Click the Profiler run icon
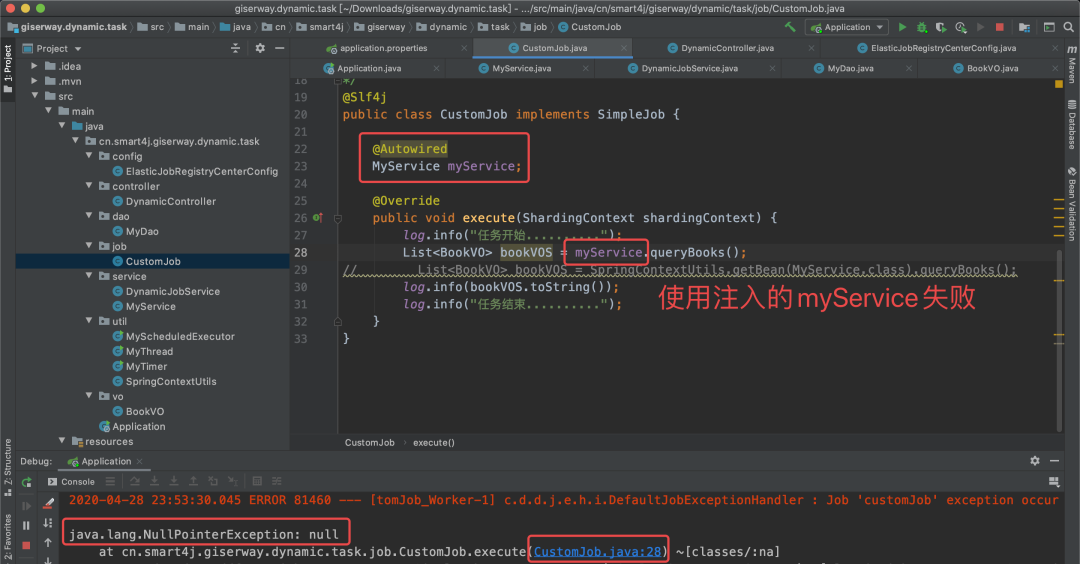The width and height of the screenshot is (1080, 564). coord(961,27)
